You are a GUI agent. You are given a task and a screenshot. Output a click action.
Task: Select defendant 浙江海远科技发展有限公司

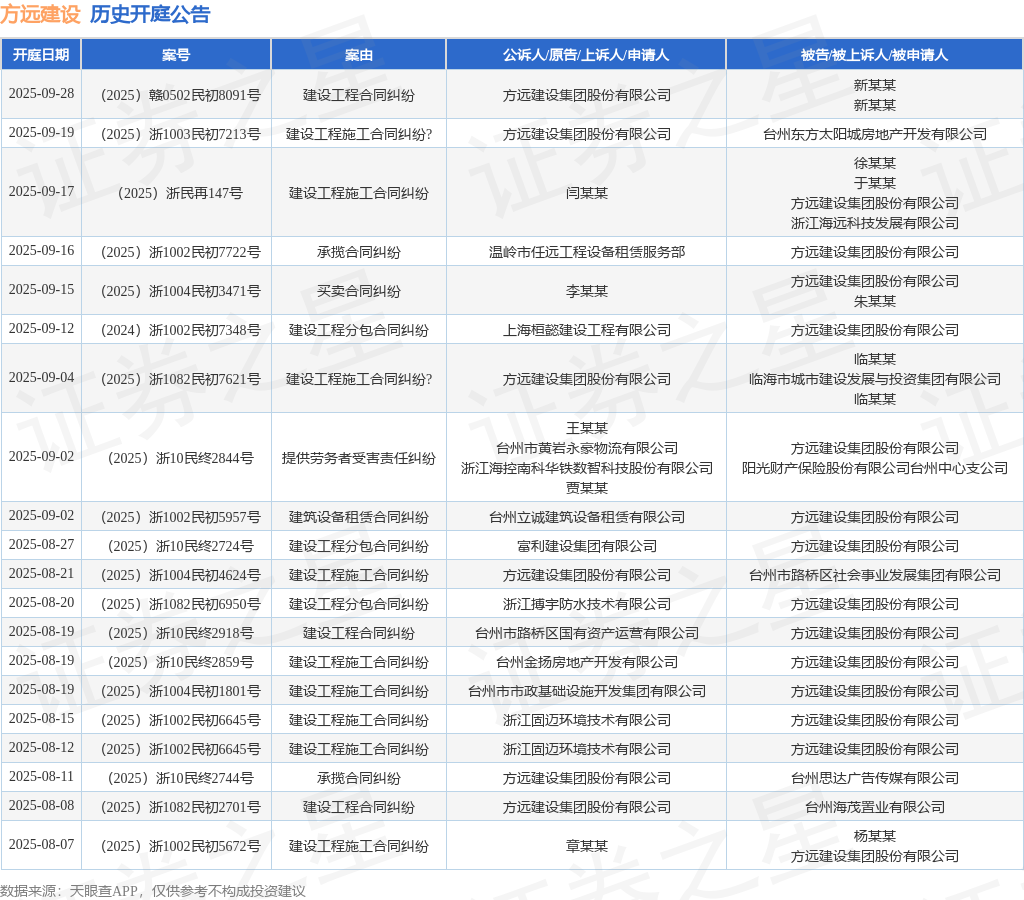click(874, 223)
